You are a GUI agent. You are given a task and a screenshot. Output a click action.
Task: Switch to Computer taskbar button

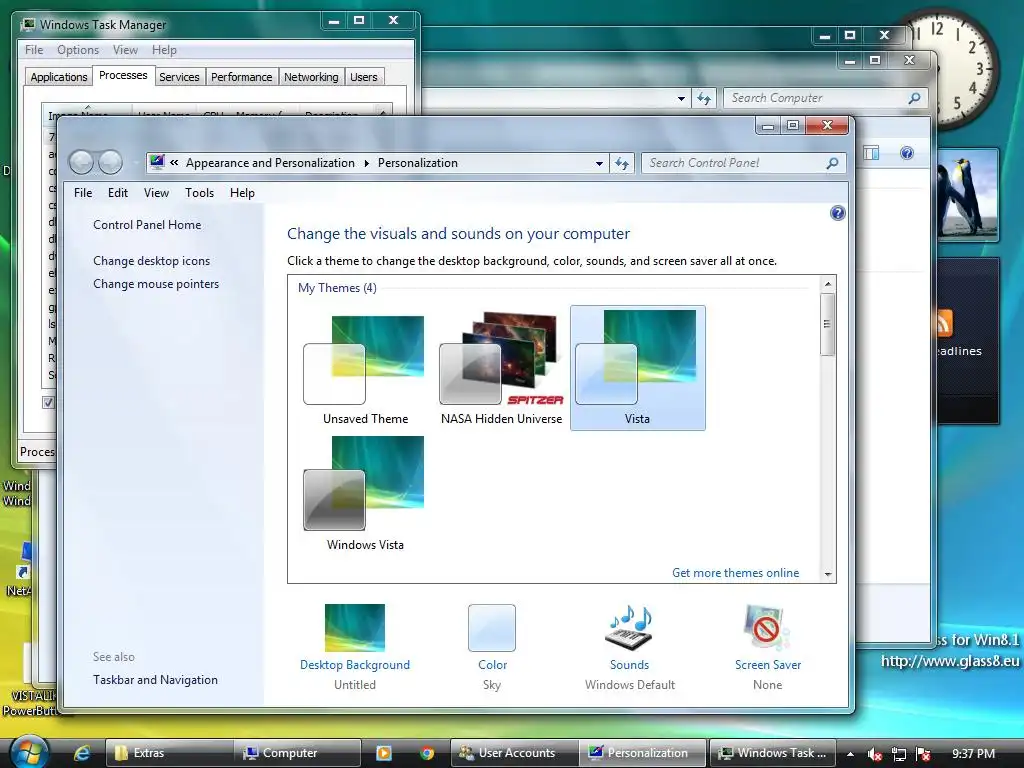pos(298,753)
